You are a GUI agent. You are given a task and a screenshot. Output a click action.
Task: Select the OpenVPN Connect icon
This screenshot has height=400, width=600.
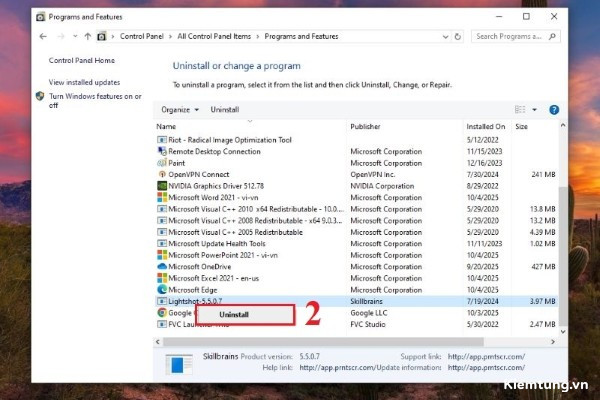(162, 174)
